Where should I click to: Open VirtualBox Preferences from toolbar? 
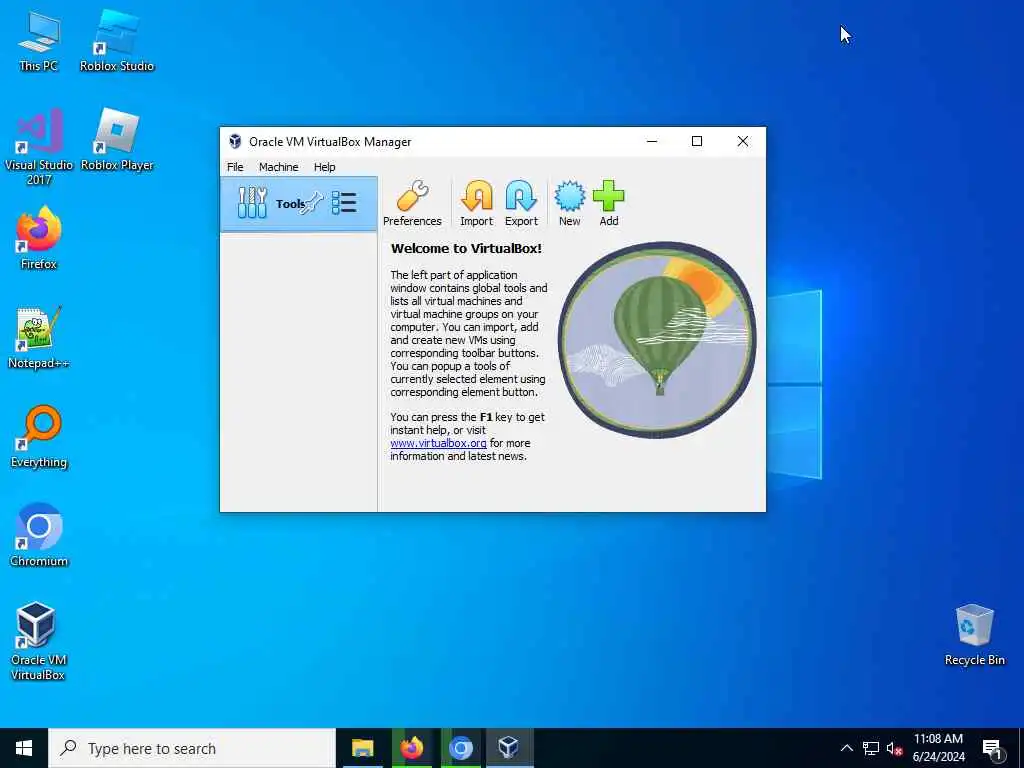point(412,204)
